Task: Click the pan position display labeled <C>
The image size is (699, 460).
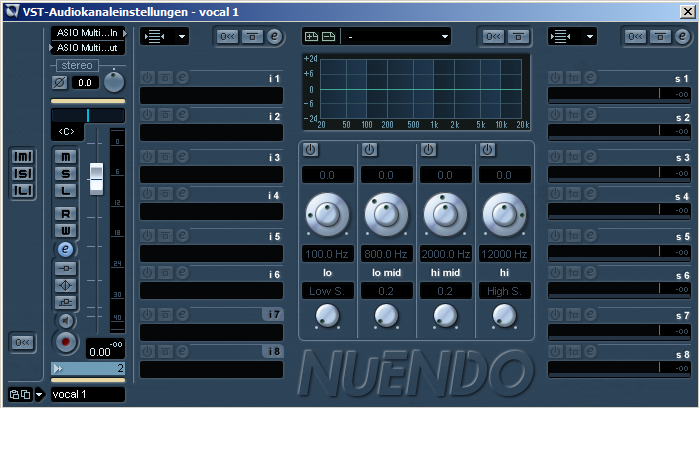Action: tap(67, 131)
